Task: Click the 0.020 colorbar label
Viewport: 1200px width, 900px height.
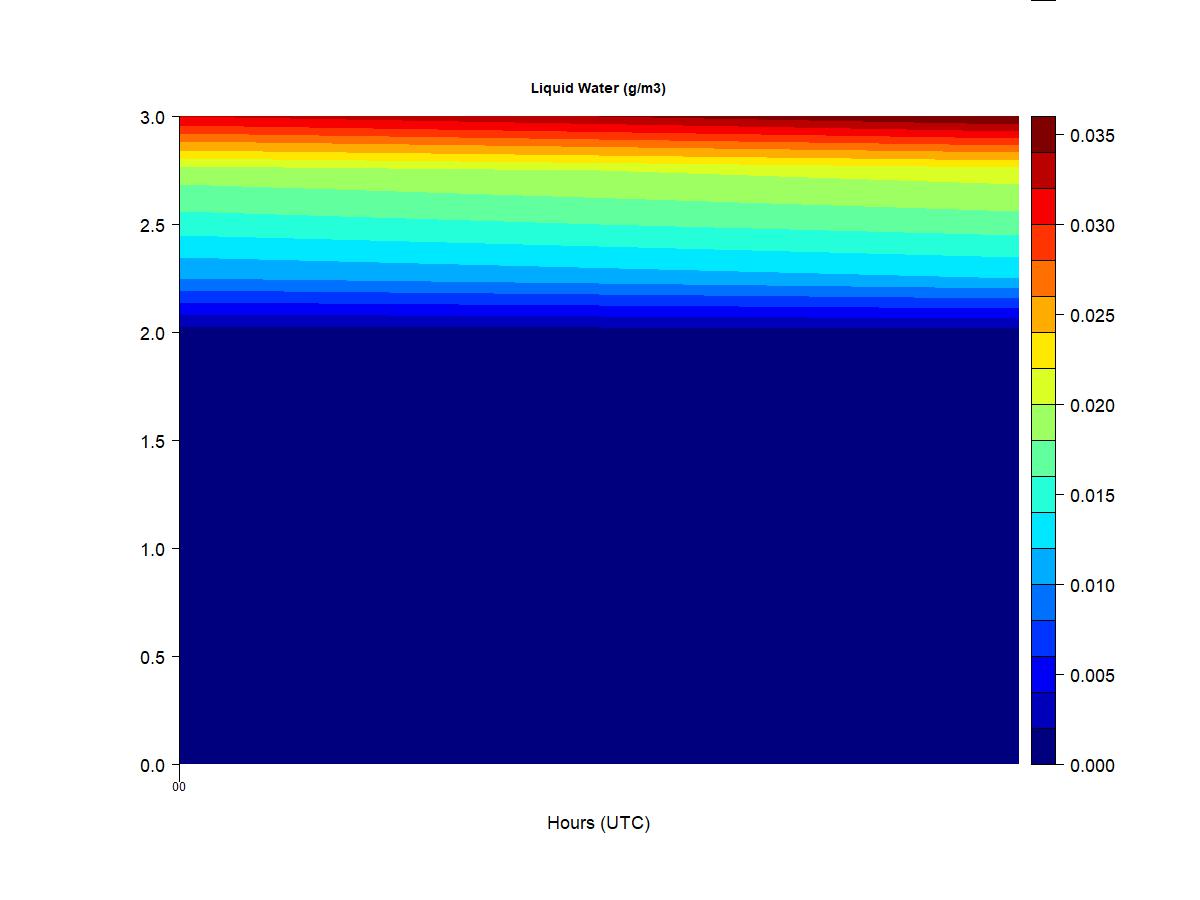Action: coord(1092,406)
